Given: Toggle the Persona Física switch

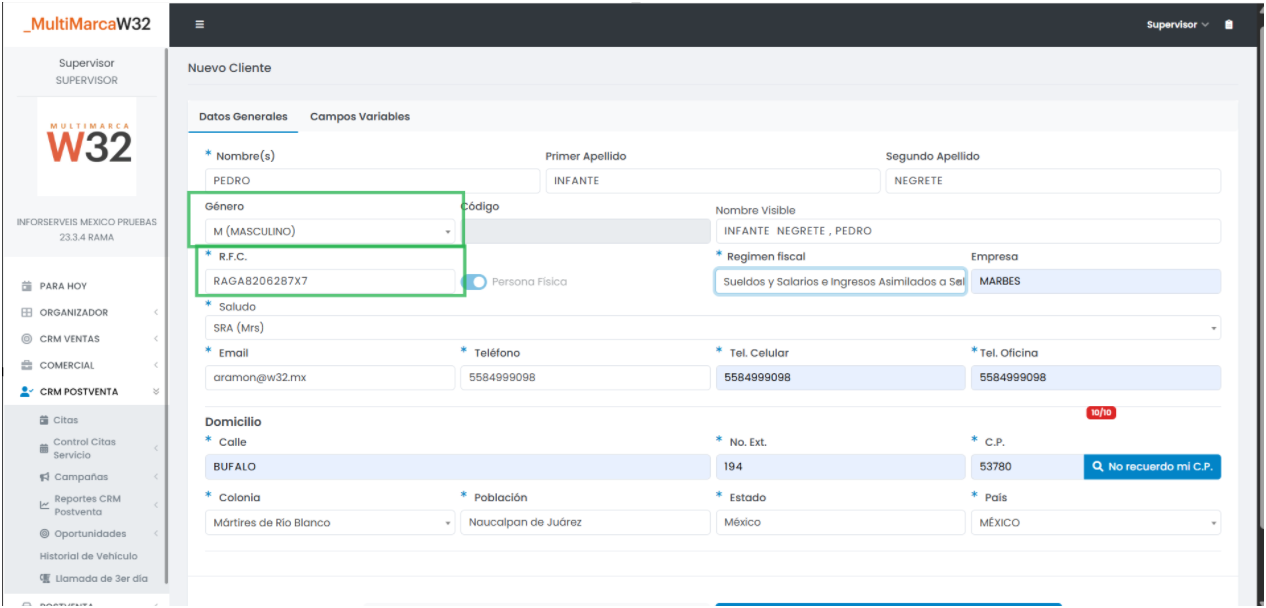Looking at the screenshot, I should click(x=474, y=282).
